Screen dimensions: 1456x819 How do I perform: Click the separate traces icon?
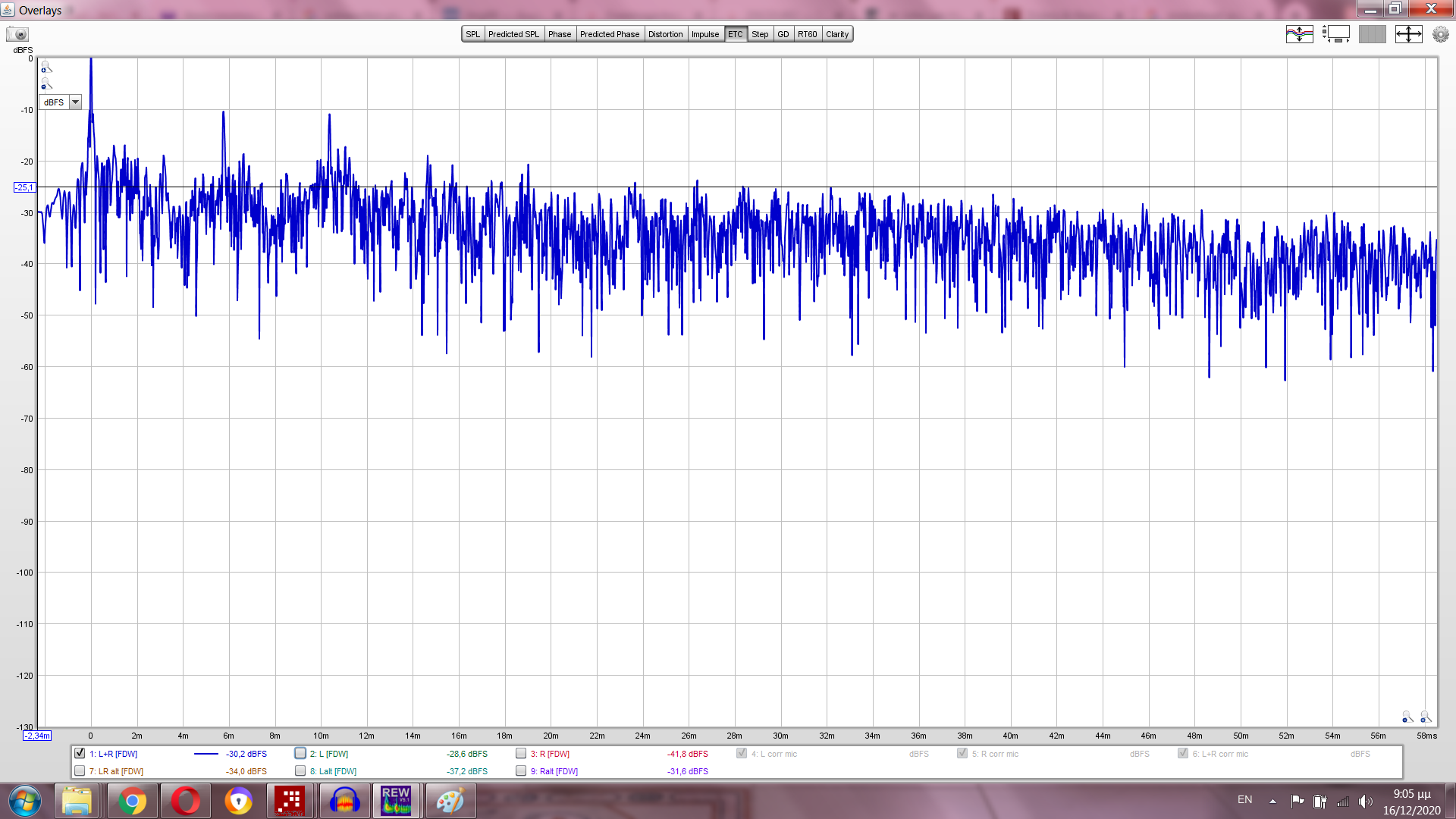click(1299, 34)
